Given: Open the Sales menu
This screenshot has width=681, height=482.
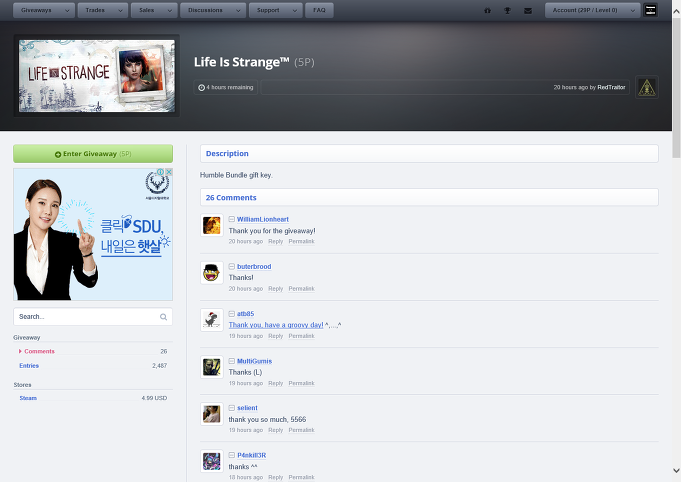Looking at the screenshot, I should tap(154, 10).
